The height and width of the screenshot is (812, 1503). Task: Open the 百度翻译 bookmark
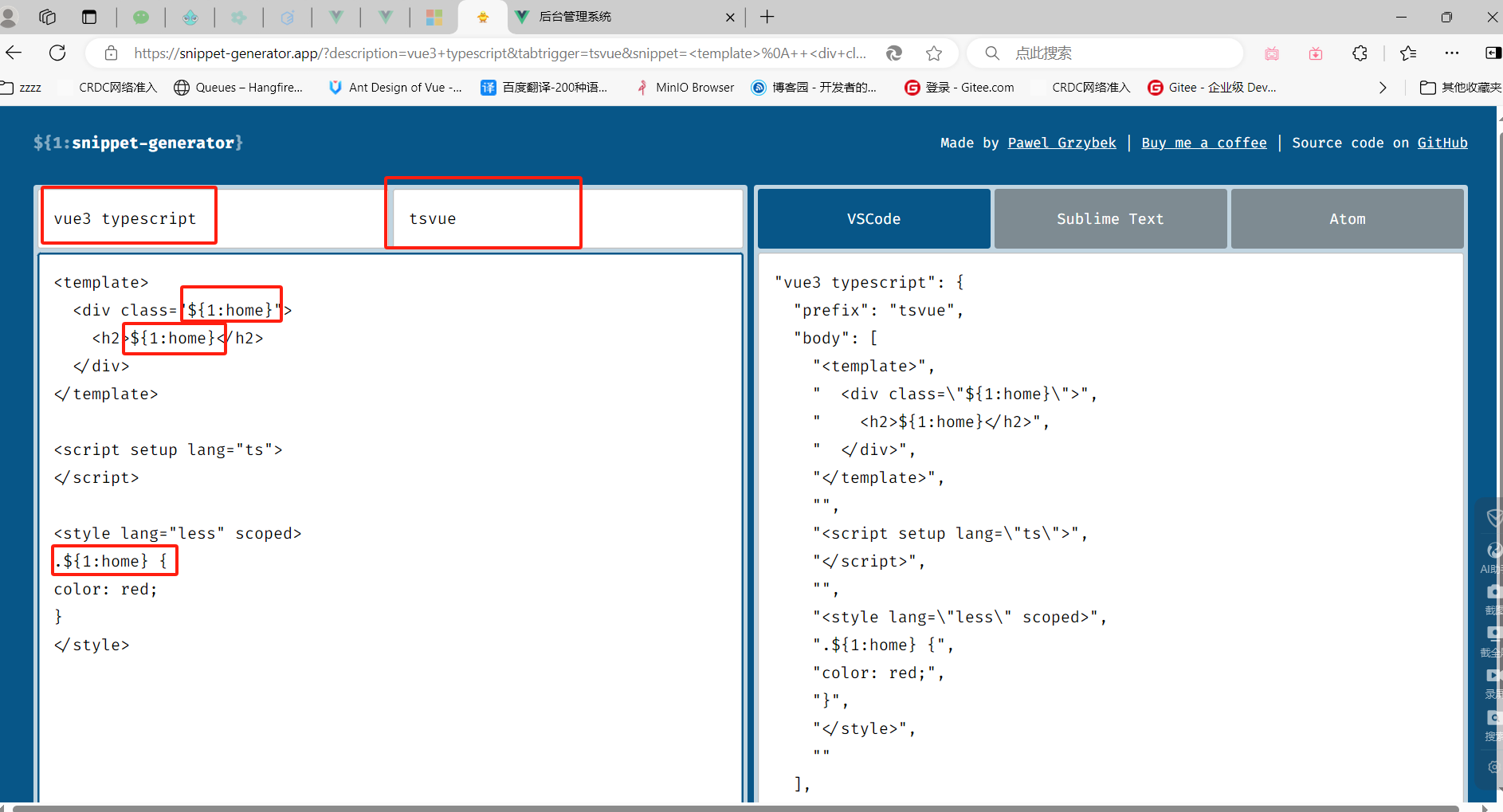[x=544, y=88]
